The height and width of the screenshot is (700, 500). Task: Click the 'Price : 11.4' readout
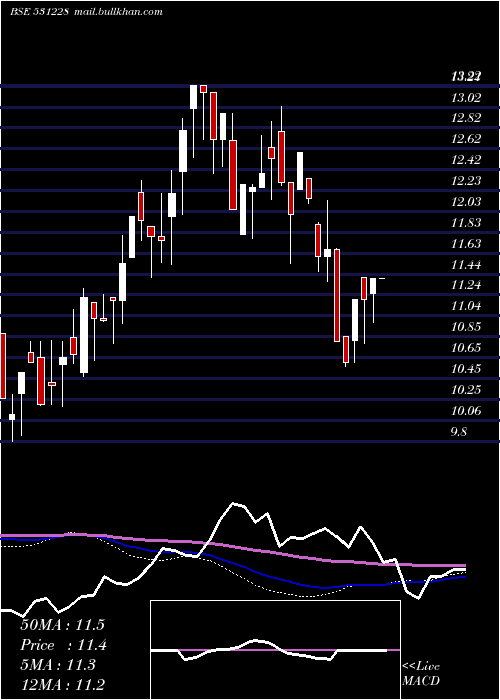click(x=63, y=646)
